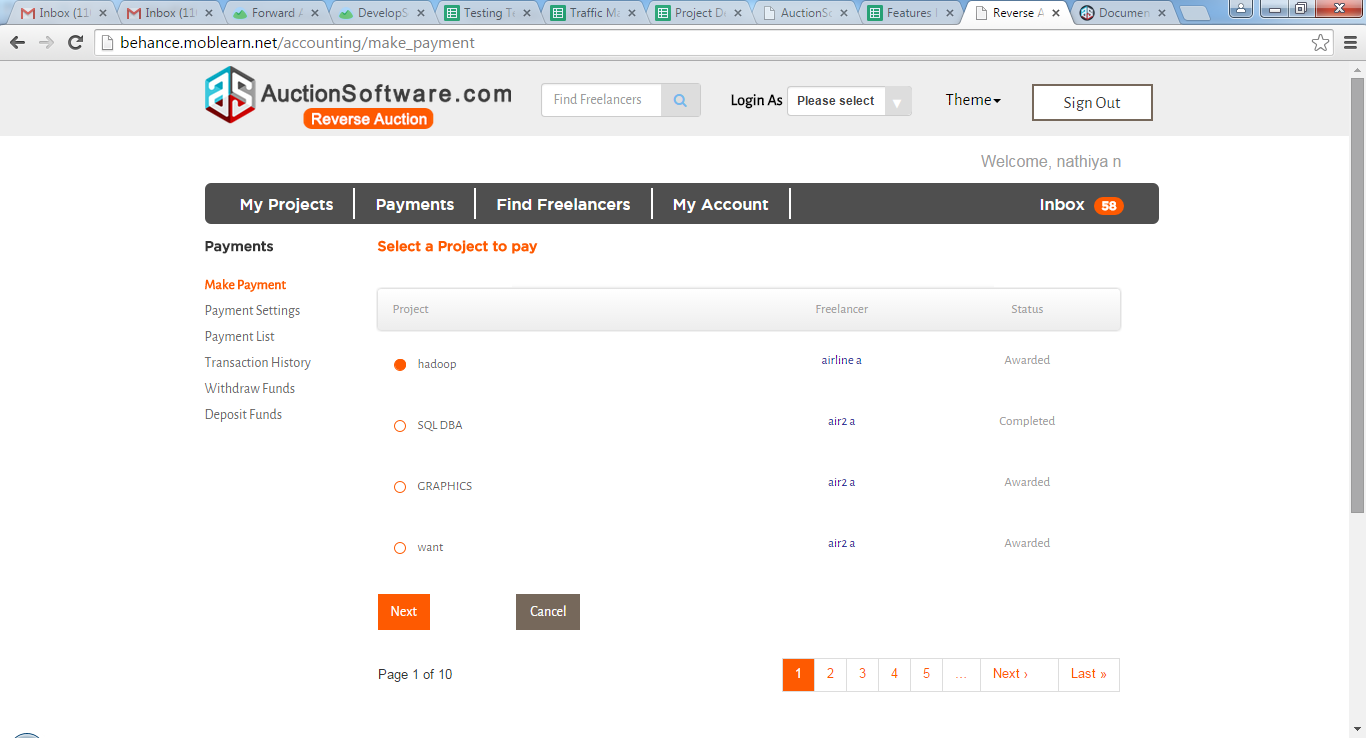The height and width of the screenshot is (738, 1366).
Task: Open freelancer airline a profile link
Action: pyautogui.click(x=841, y=360)
